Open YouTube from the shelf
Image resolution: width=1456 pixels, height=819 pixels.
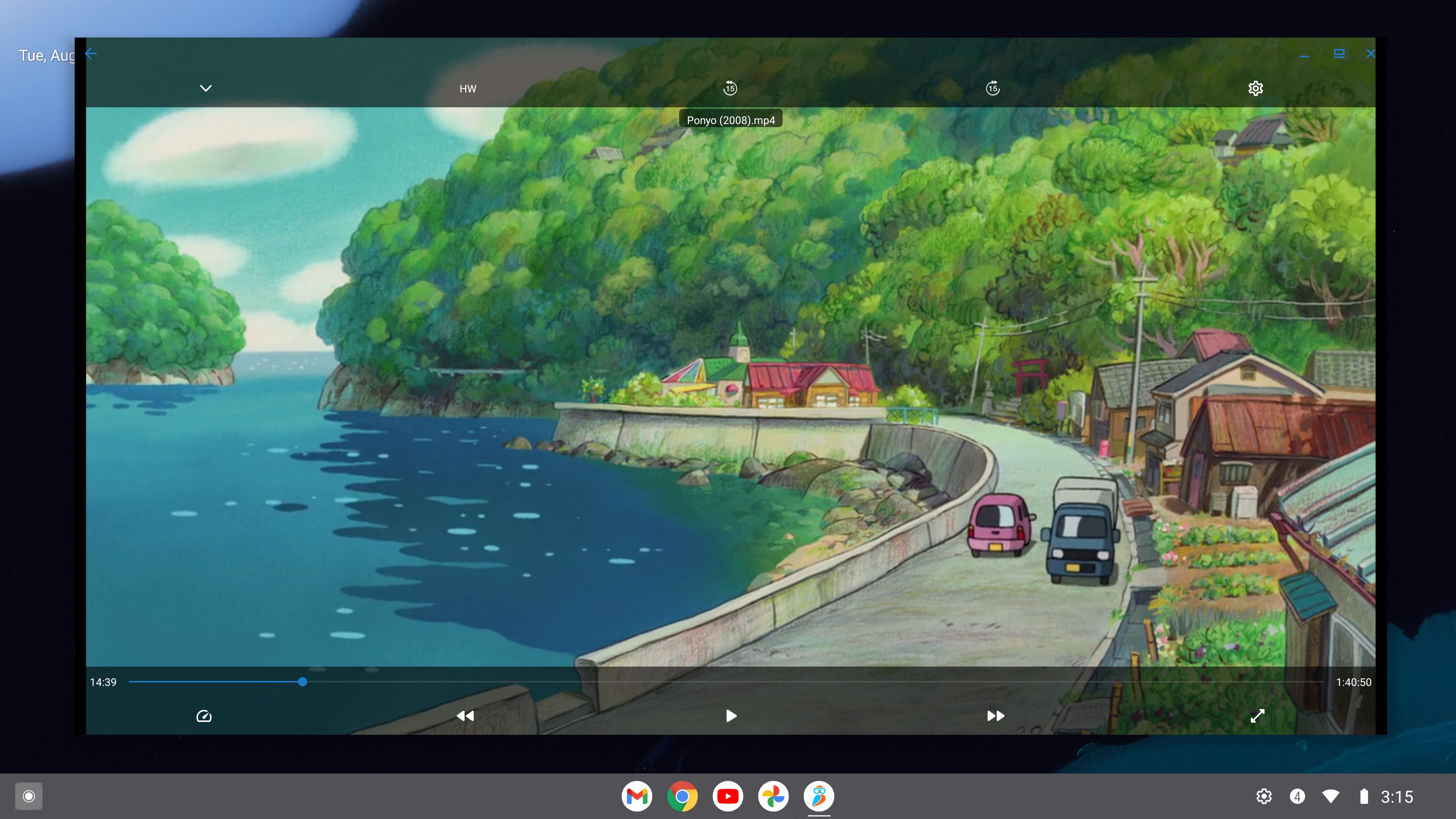tap(728, 796)
